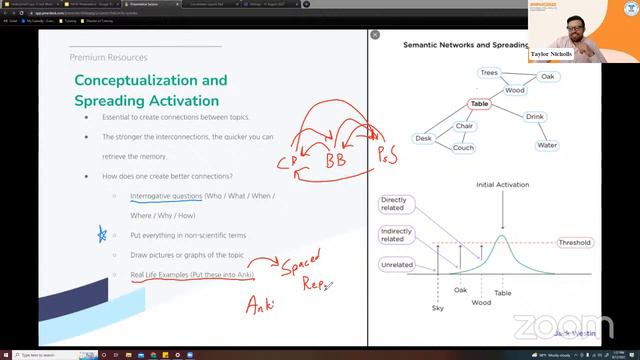
Task: Click the underlined Interrogative questions text
Action: click(166, 196)
